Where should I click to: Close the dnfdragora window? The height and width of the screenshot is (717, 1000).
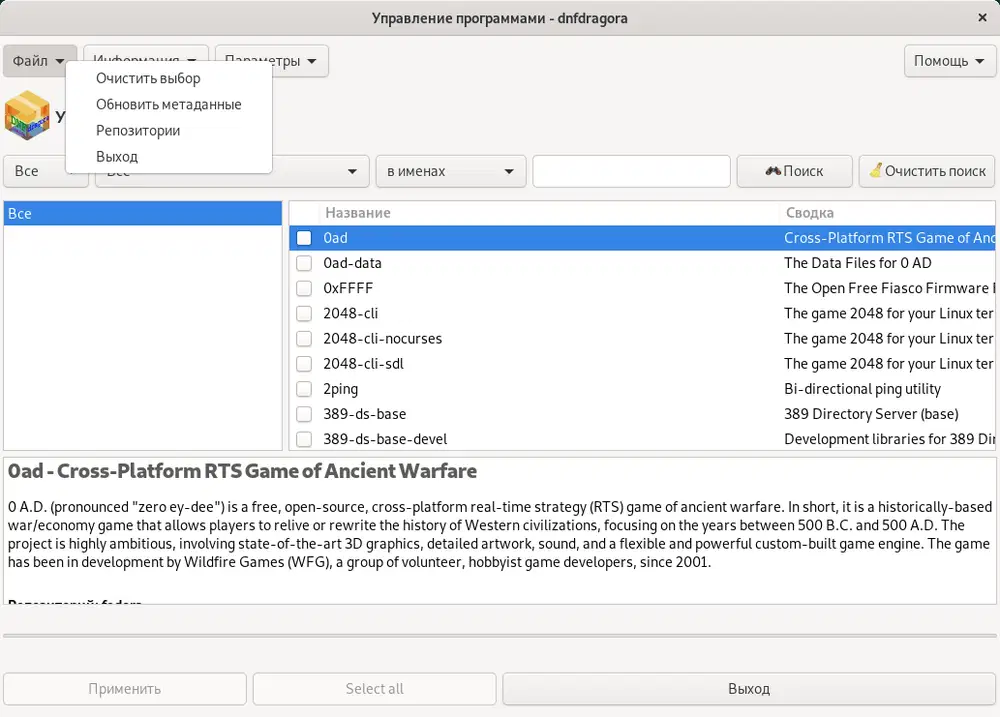pos(982,18)
